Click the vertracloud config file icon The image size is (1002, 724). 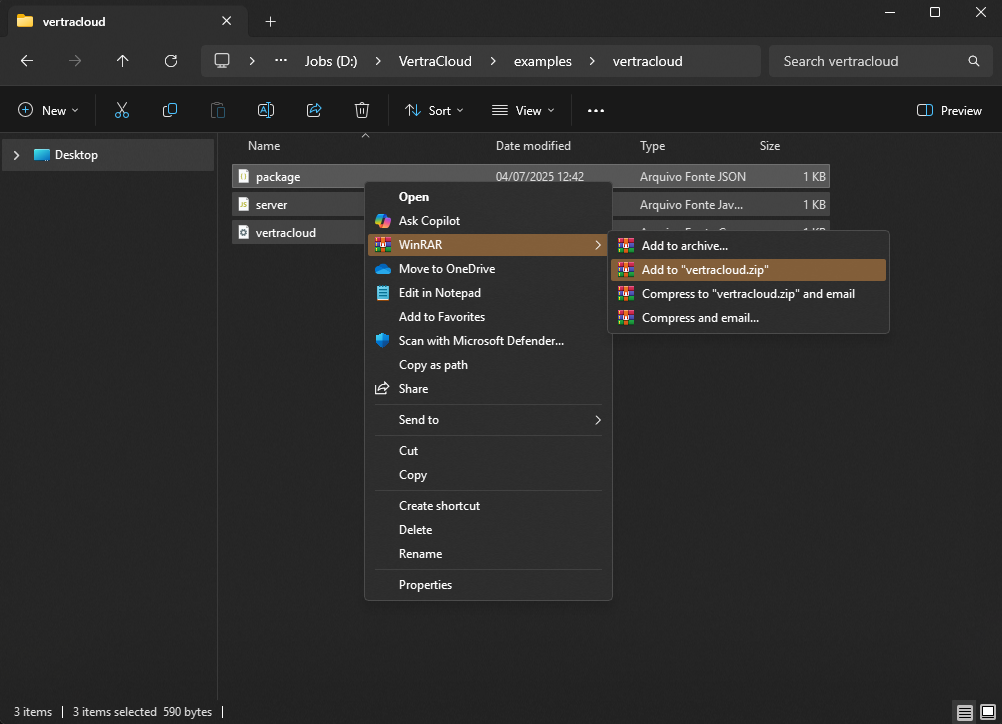click(x=243, y=232)
